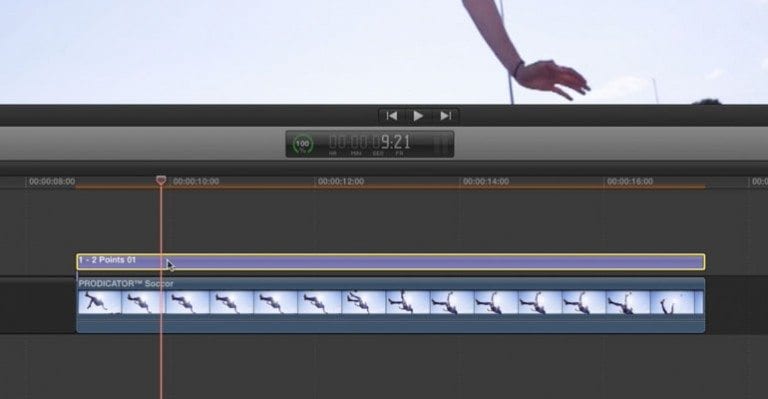Click the last filmstrip thumbnail of the soccer clip

pyautogui.click(x=676, y=302)
